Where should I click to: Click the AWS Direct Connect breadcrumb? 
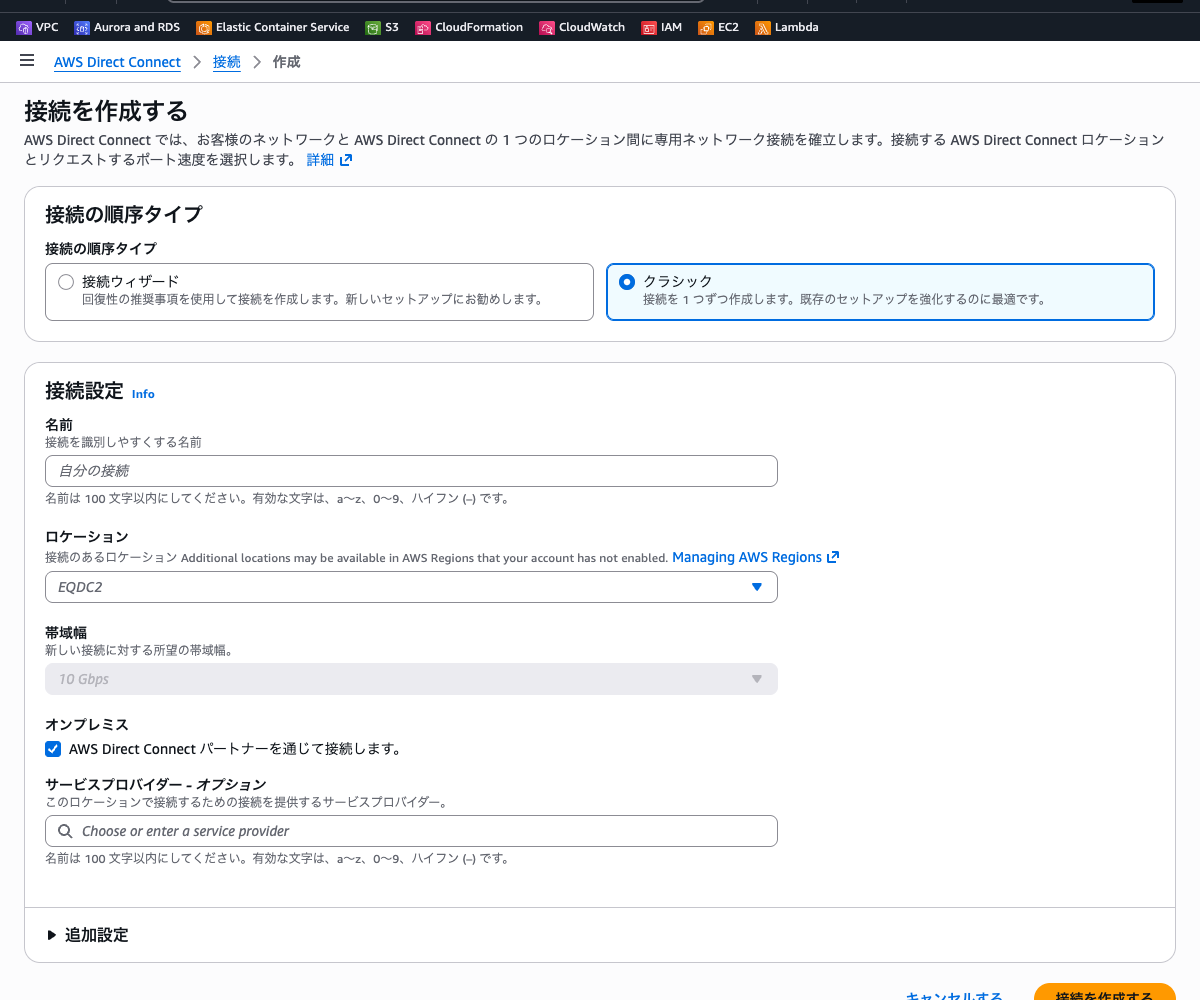[117, 62]
